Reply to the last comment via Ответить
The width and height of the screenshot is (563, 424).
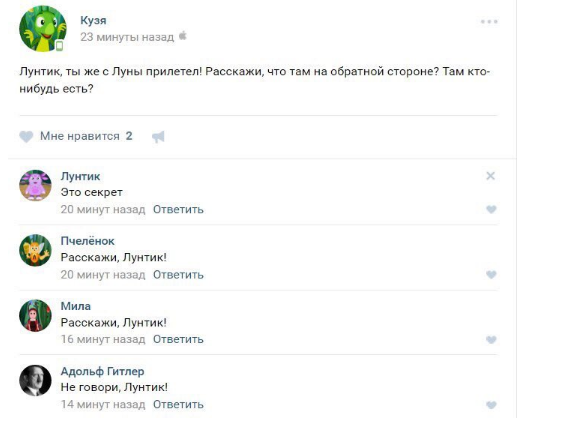178,405
